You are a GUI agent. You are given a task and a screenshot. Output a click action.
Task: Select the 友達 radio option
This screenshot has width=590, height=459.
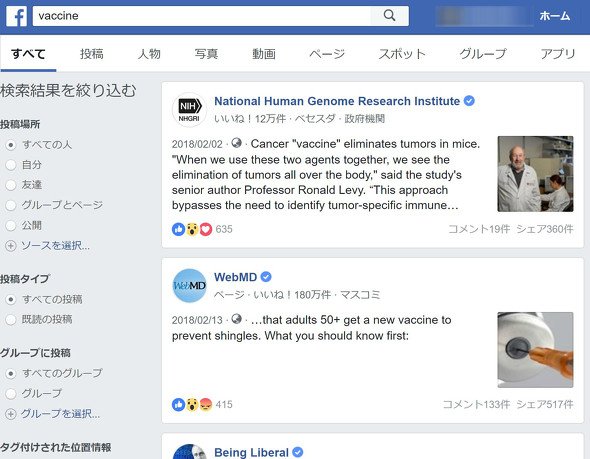[x=11, y=185]
